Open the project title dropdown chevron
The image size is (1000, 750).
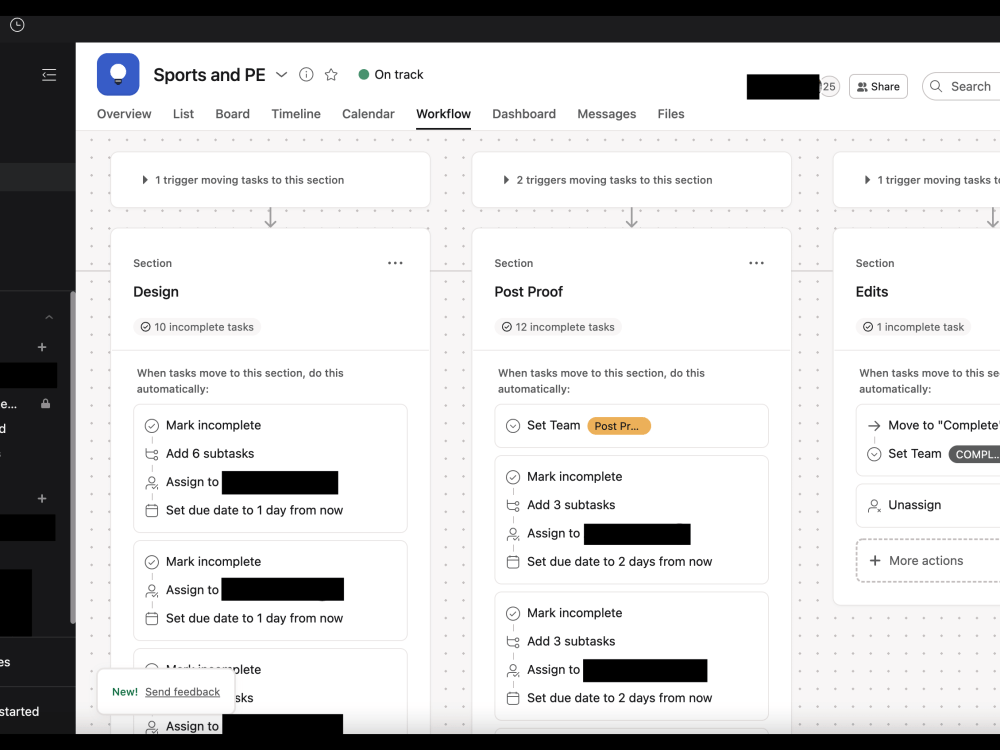click(x=280, y=74)
